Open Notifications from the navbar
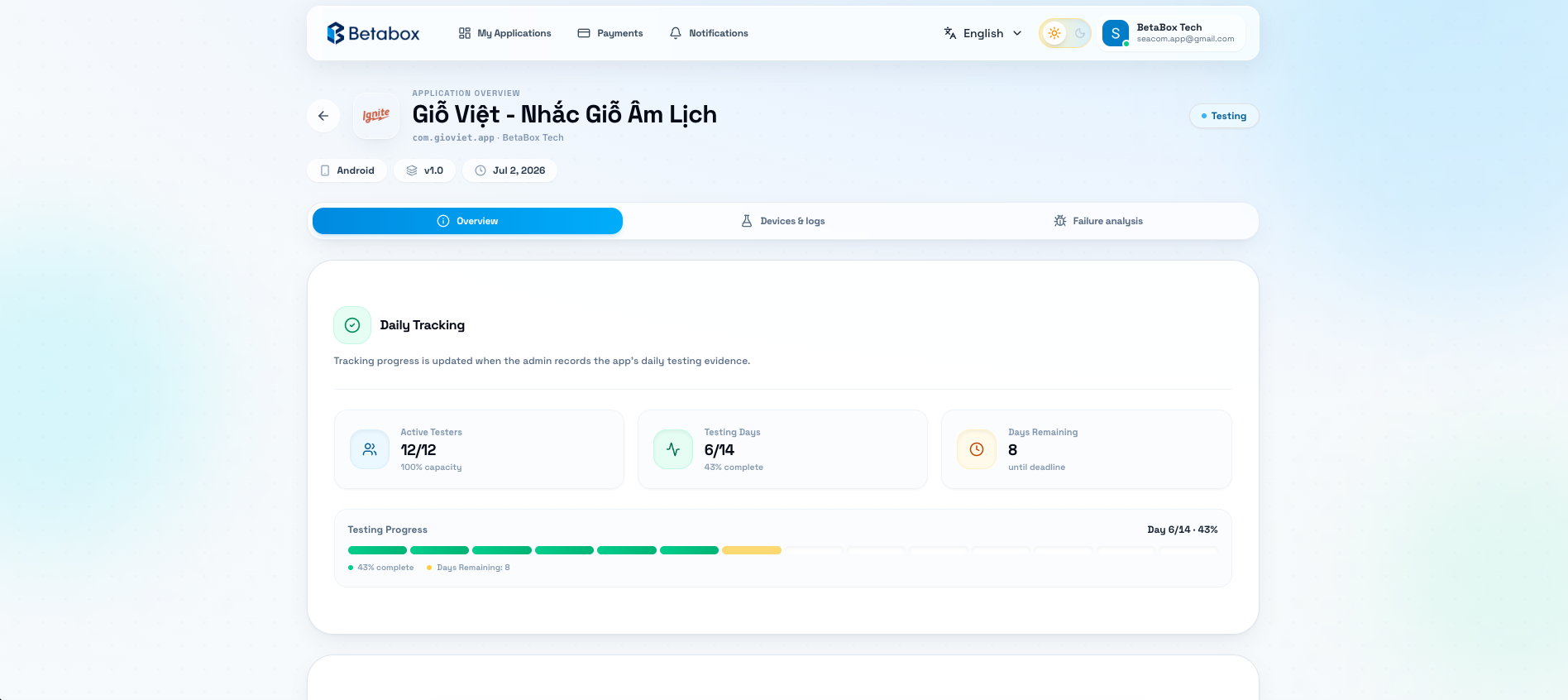The width and height of the screenshot is (1568, 700). (x=709, y=33)
